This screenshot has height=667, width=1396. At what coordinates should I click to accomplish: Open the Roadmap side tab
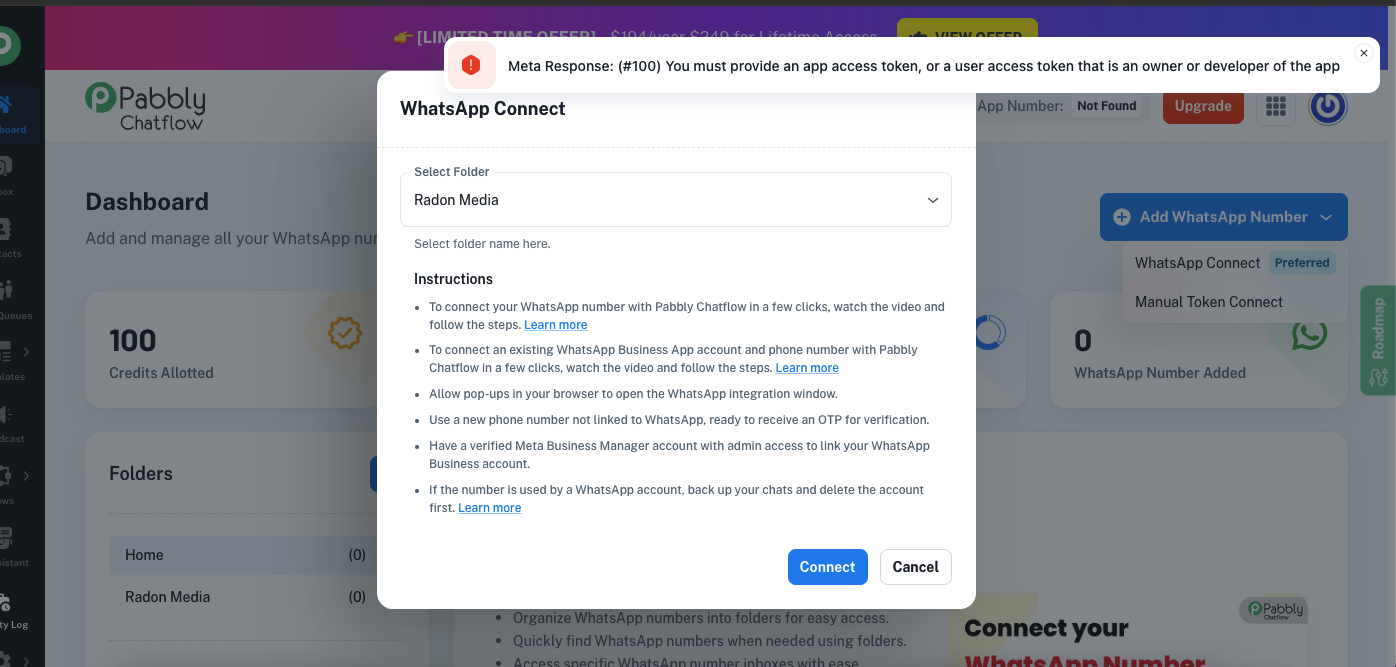click(x=1378, y=340)
